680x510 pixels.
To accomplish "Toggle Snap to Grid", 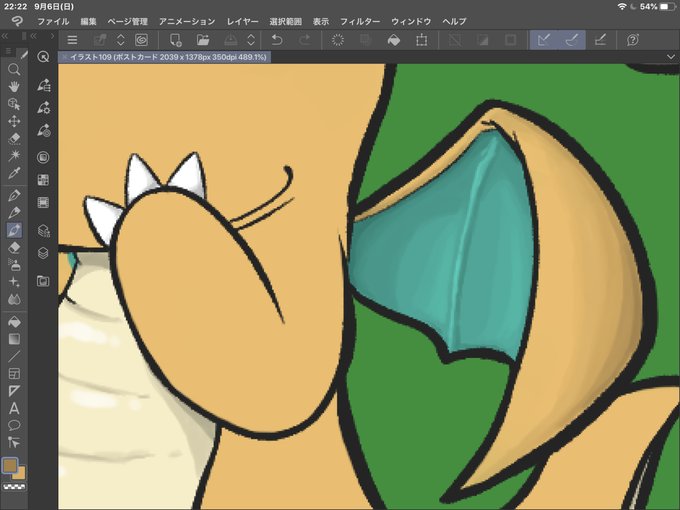I will [600, 40].
